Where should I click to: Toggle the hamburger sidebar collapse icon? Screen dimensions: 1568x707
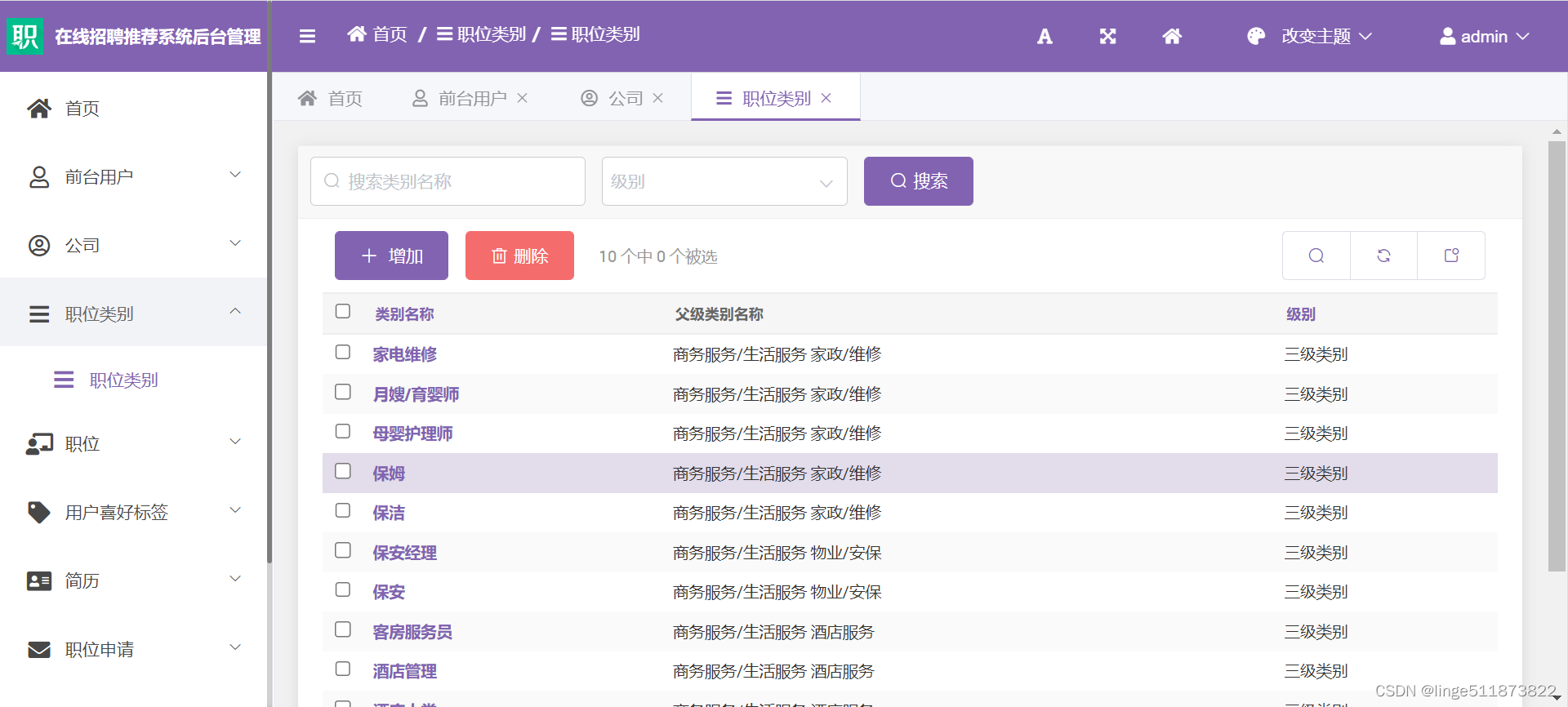307,36
